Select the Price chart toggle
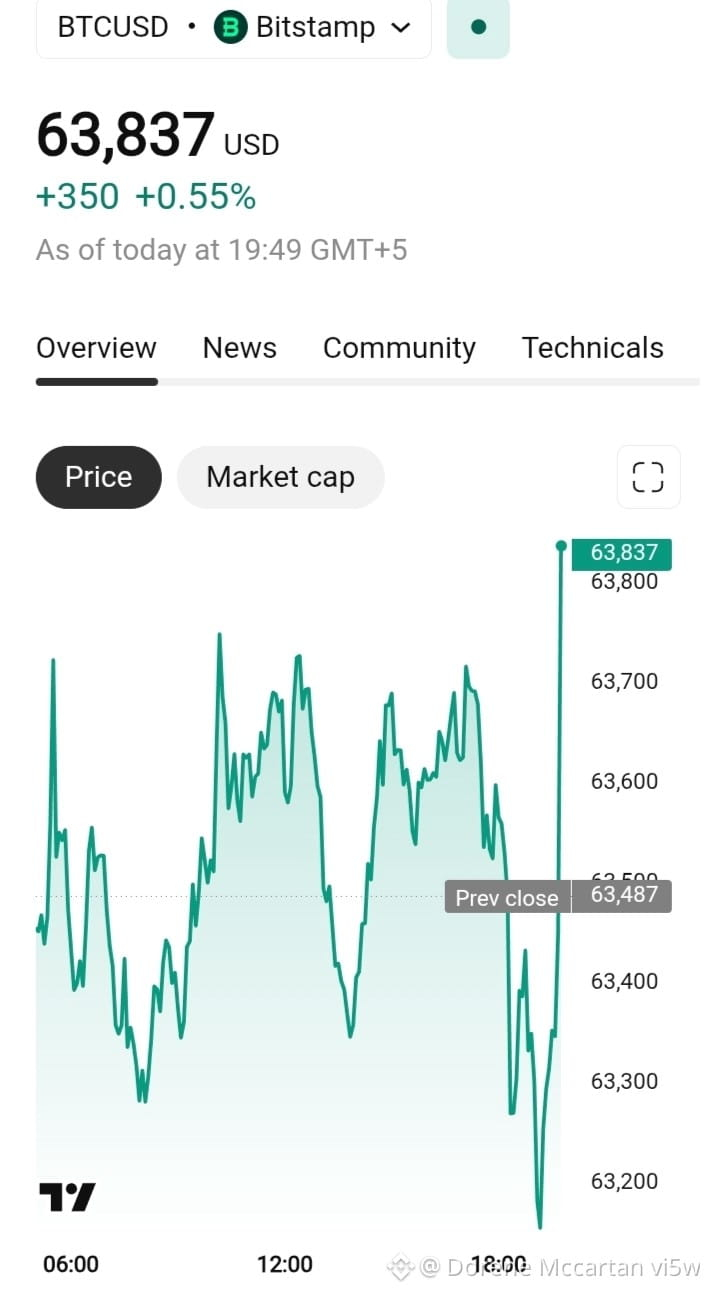The width and height of the screenshot is (708, 1292). click(98, 477)
